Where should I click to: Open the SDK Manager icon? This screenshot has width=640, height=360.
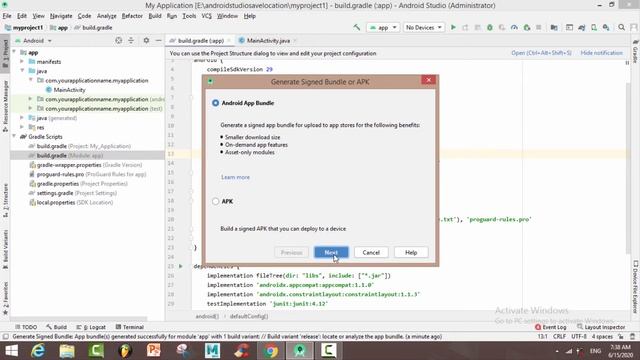click(x=606, y=27)
